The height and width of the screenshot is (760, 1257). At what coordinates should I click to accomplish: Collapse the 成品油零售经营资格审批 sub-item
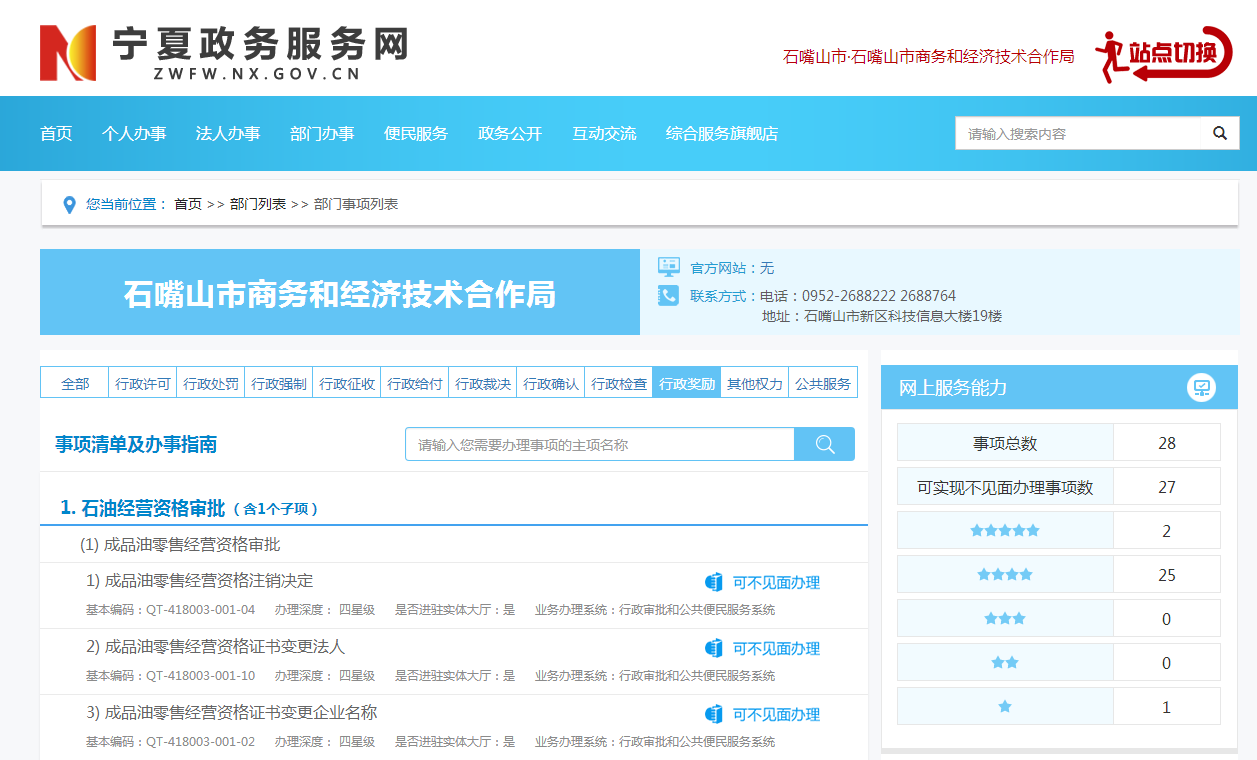[180, 545]
